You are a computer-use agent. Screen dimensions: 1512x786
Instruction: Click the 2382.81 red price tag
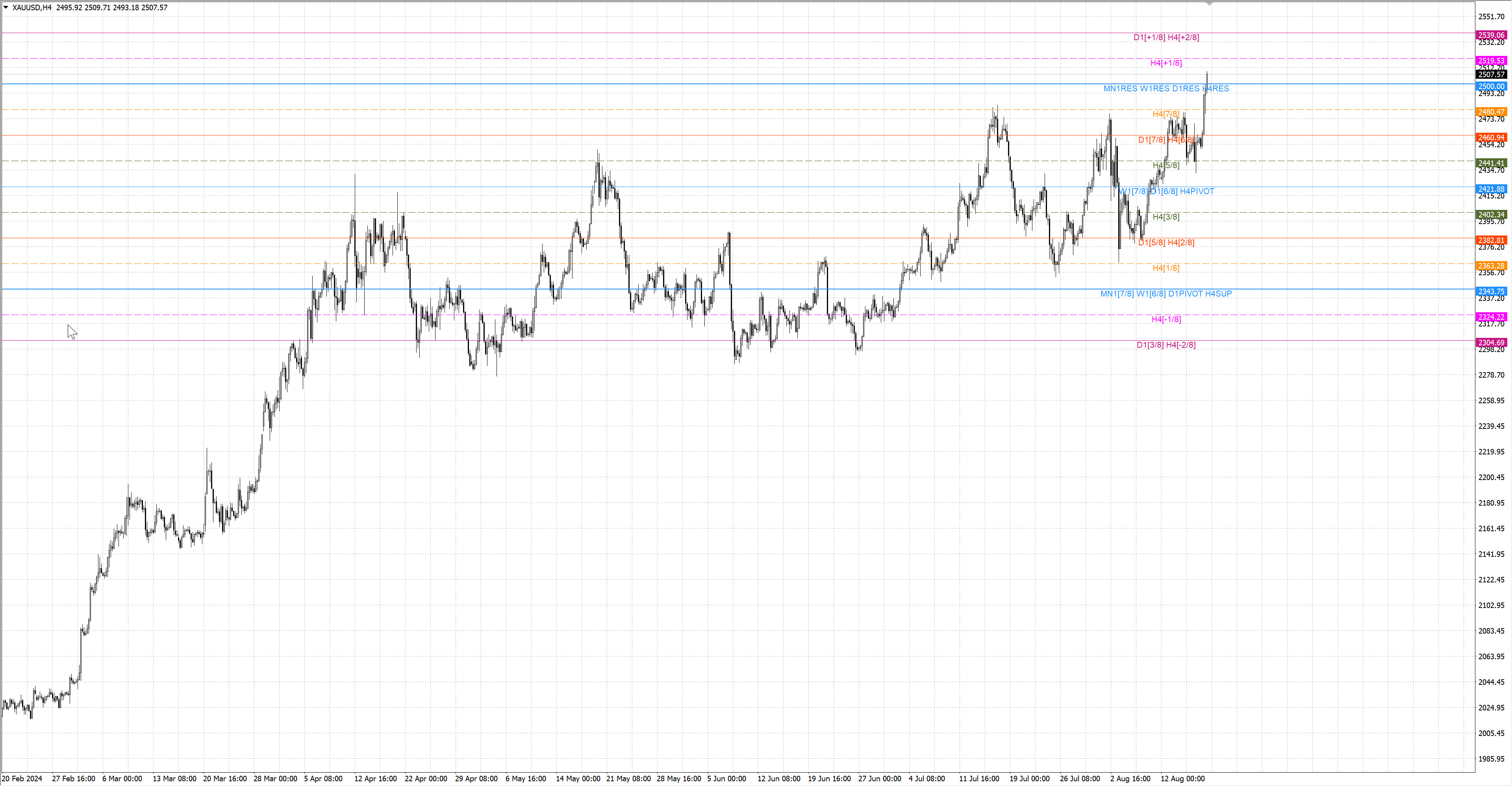tap(1491, 240)
